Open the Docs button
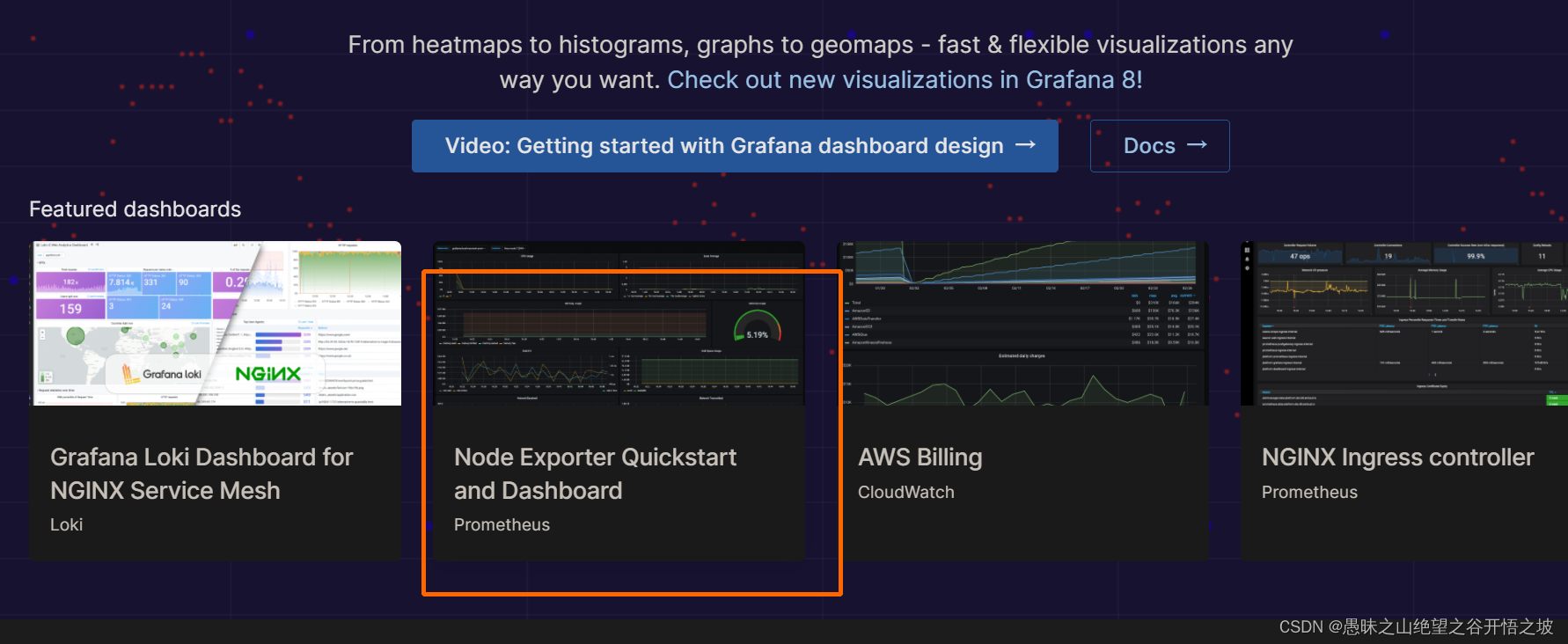Image resolution: width=1568 pixels, height=644 pixels. pos(1160,146)
